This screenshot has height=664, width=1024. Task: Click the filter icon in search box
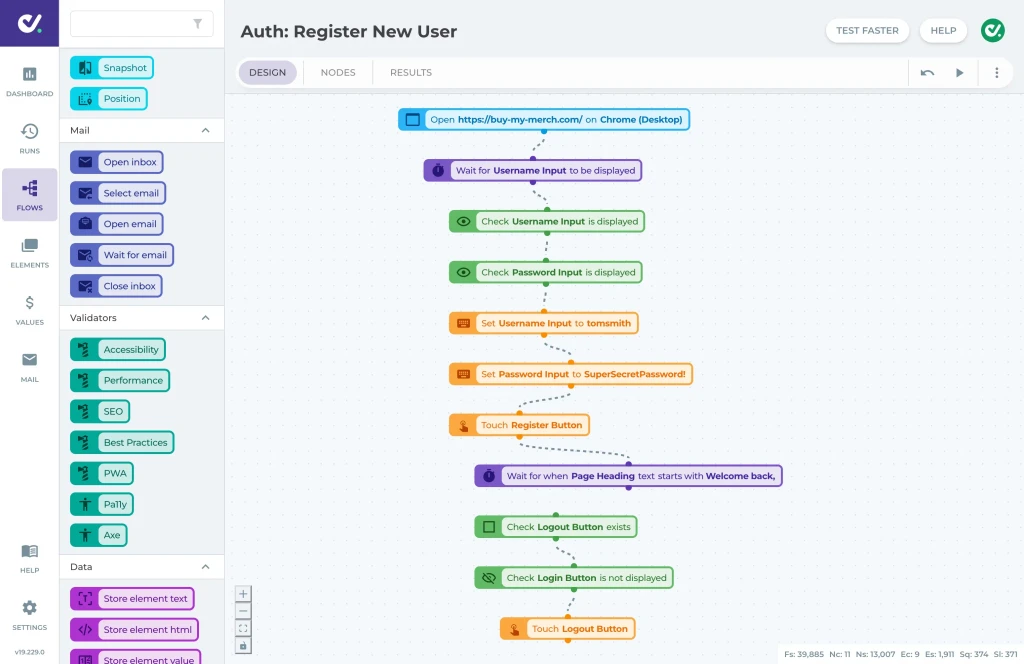197,24
